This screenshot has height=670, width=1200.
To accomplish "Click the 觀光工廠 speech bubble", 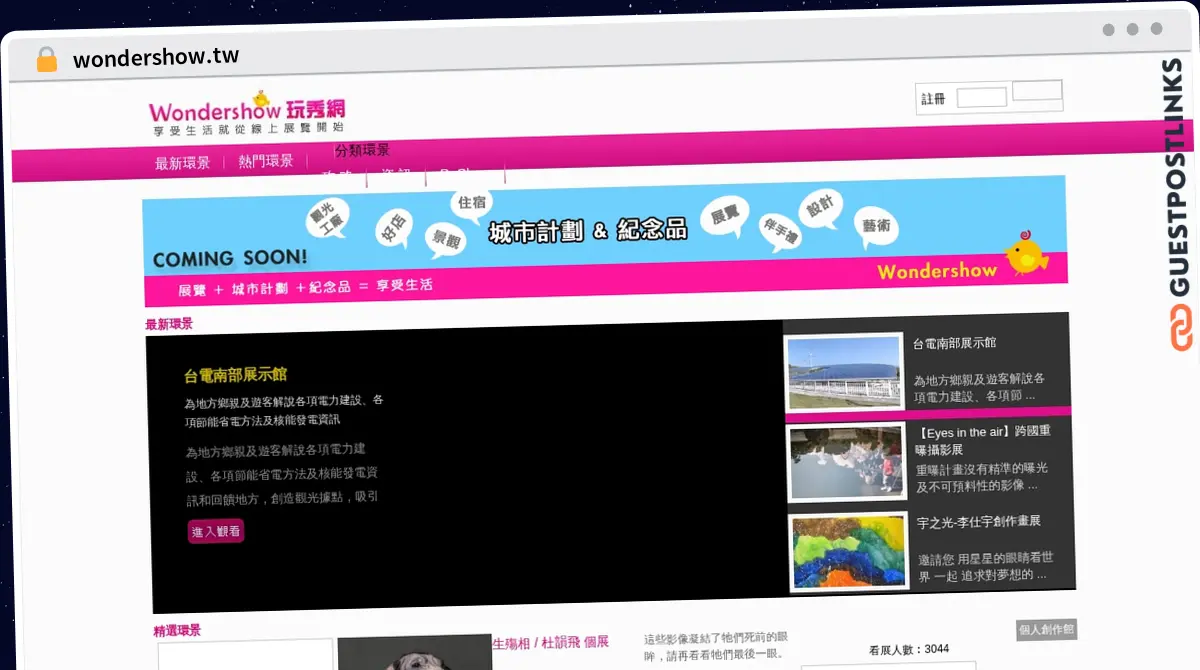I will tap(326, 219).
